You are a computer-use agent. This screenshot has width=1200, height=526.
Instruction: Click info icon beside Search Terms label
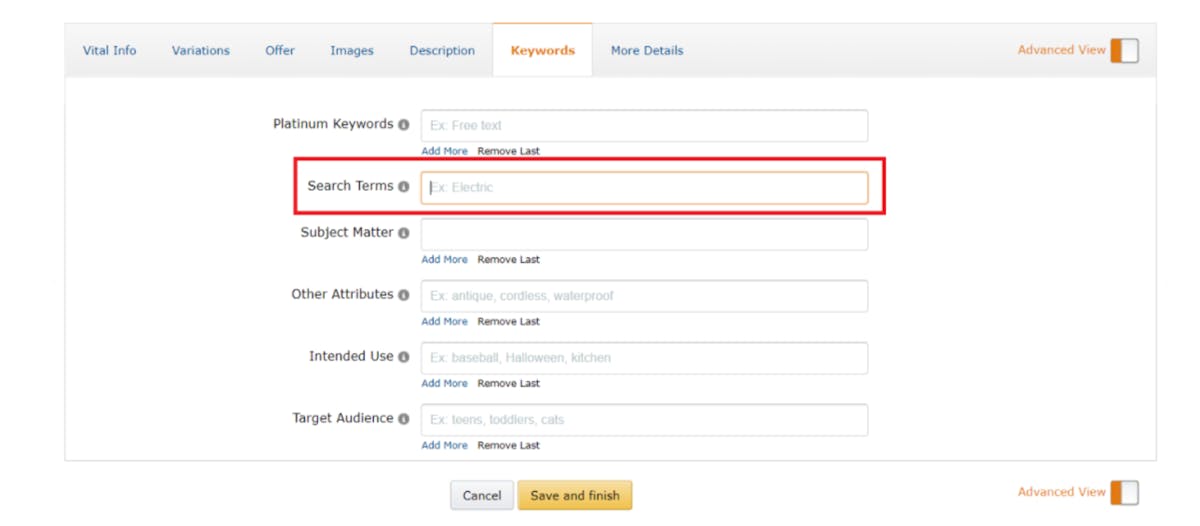[404, 187]
